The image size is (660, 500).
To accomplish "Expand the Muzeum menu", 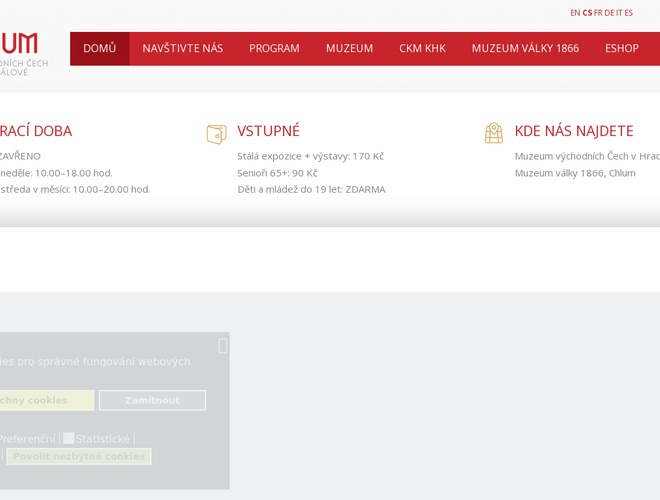I will point(349,48).
